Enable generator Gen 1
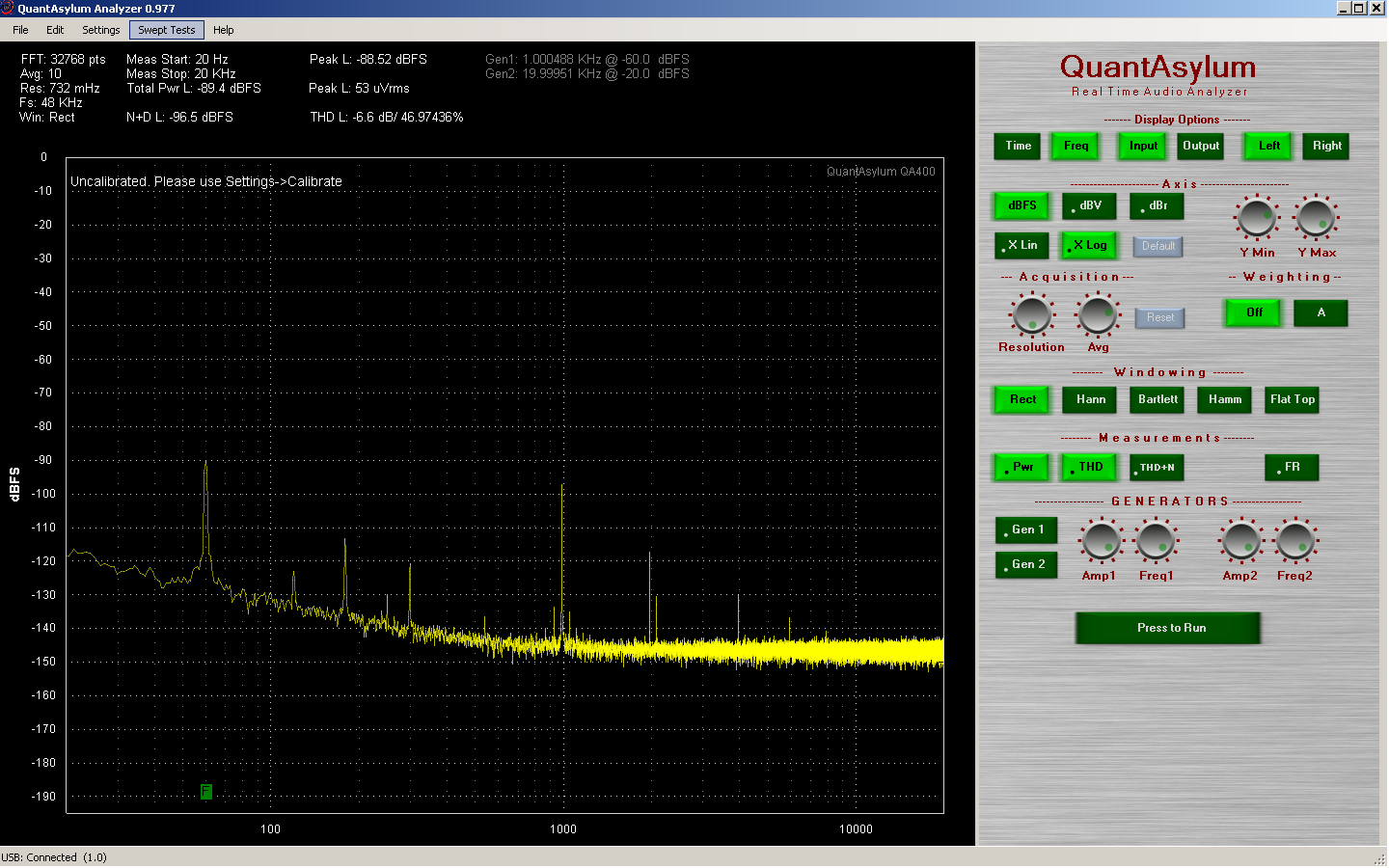 (1026, 530)
